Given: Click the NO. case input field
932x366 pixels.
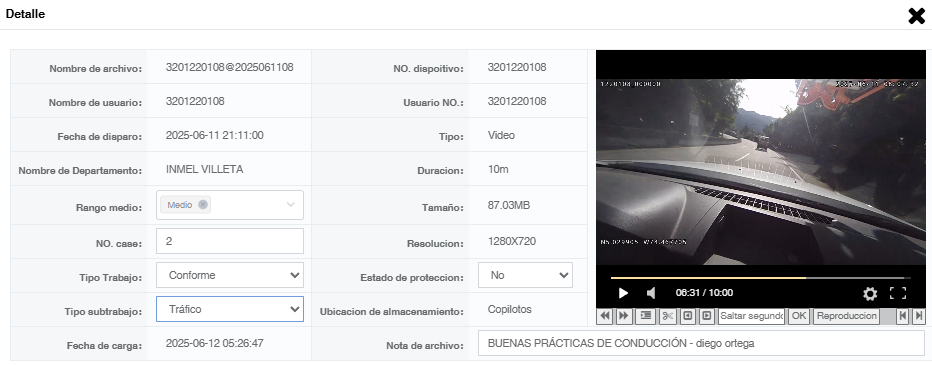Looking at the screenshot, I should coord(230,241).
